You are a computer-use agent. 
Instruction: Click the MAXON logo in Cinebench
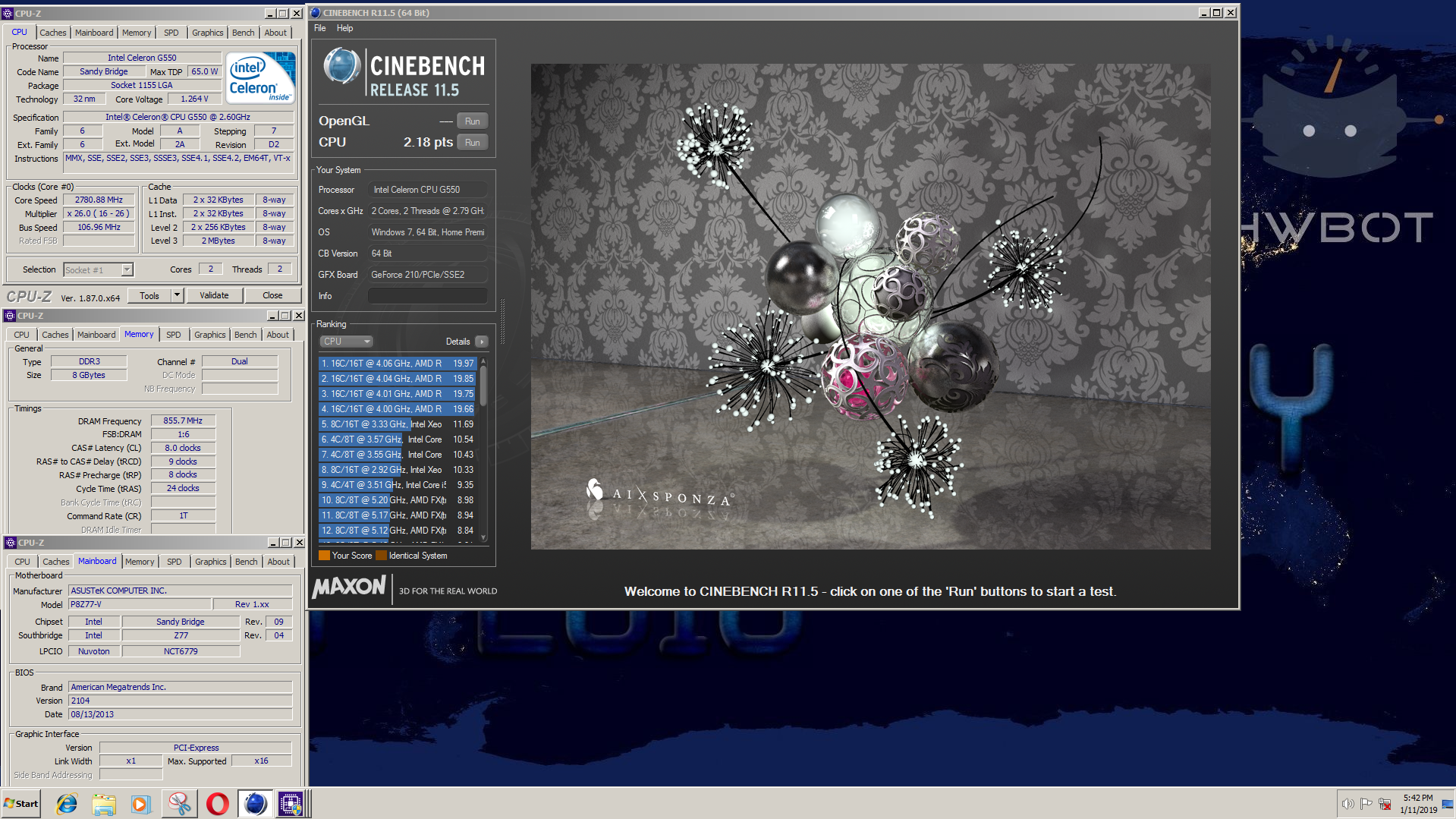350,587
